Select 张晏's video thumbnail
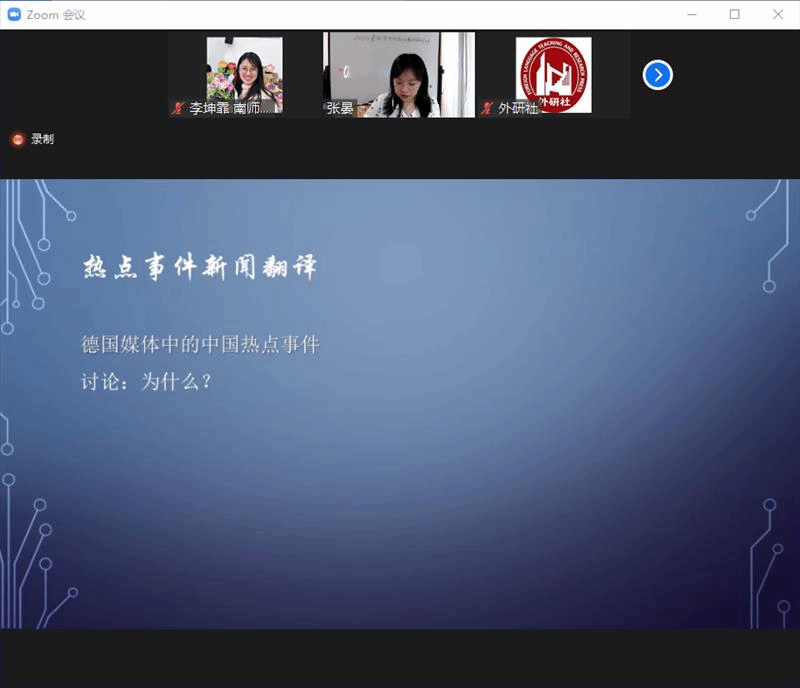 click(399, 70)
